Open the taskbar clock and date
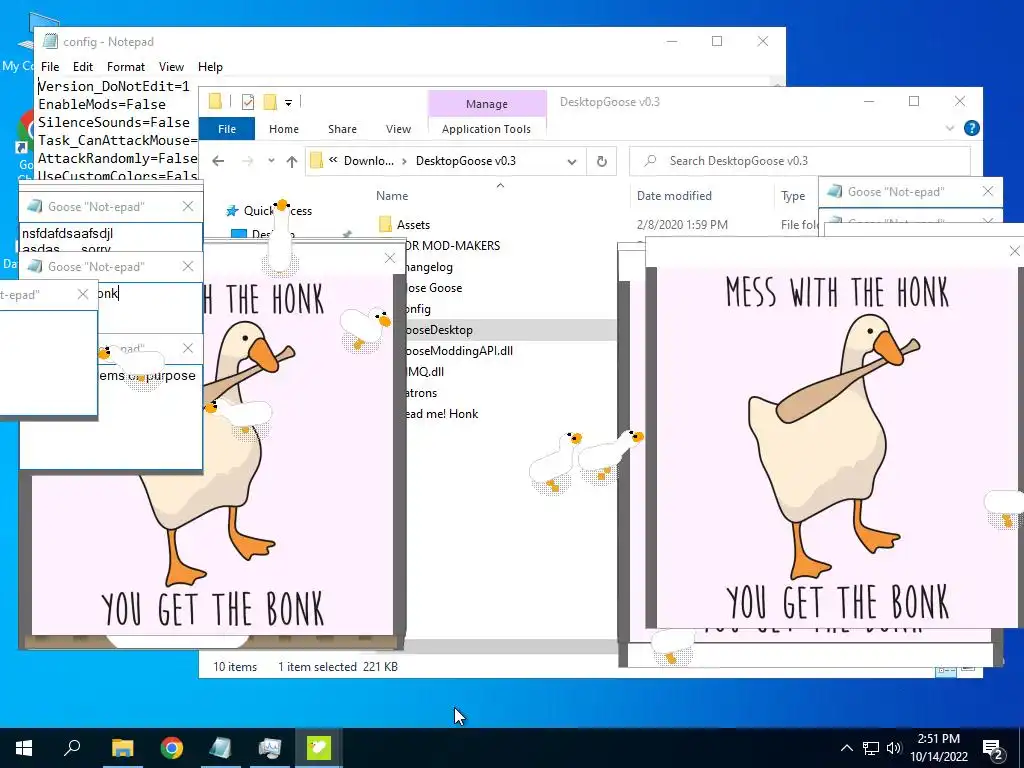The width and height of the screenshot is (1024, 768). pos(938,748)
